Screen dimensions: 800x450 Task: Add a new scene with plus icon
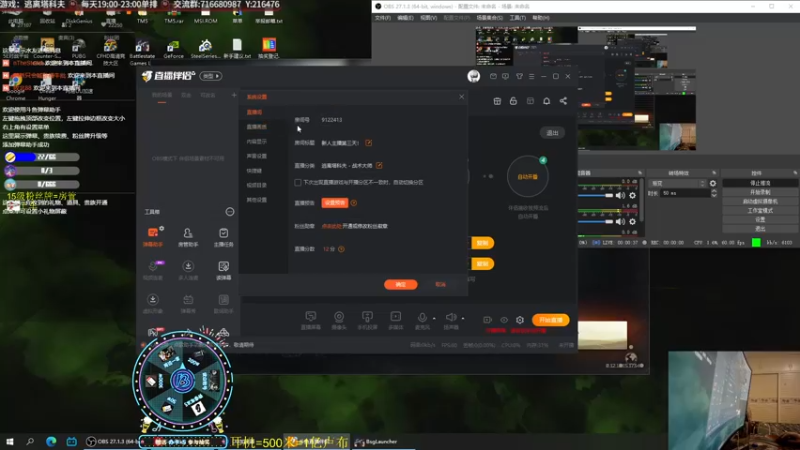[x=234, y=95]
